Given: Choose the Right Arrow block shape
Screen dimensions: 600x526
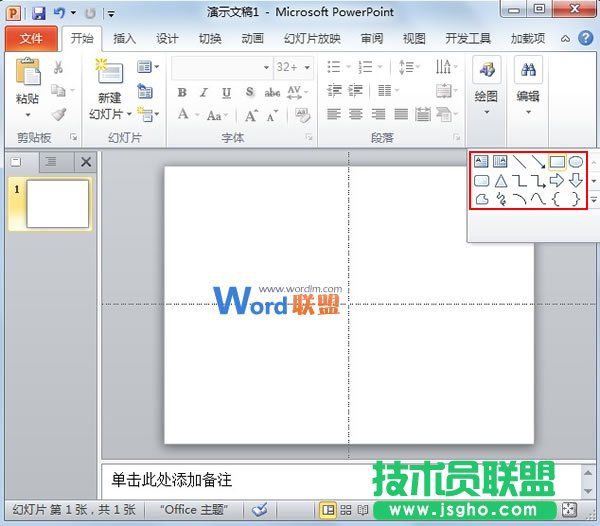Looking at the screenshot, I should [x=557, y=180].
